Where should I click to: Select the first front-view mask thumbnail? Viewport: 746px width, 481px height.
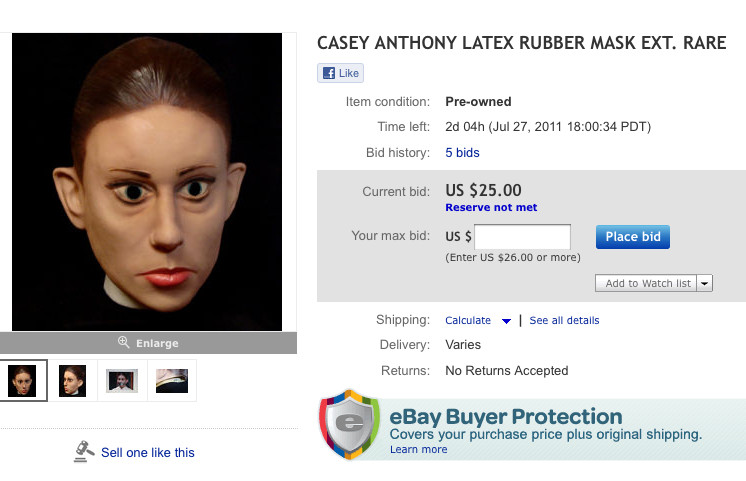point(22,381)
